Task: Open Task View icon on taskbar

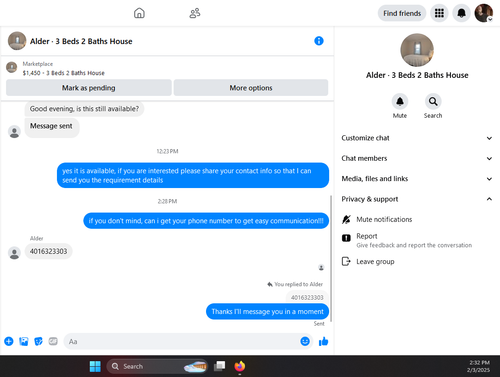Action: (220, 366)
